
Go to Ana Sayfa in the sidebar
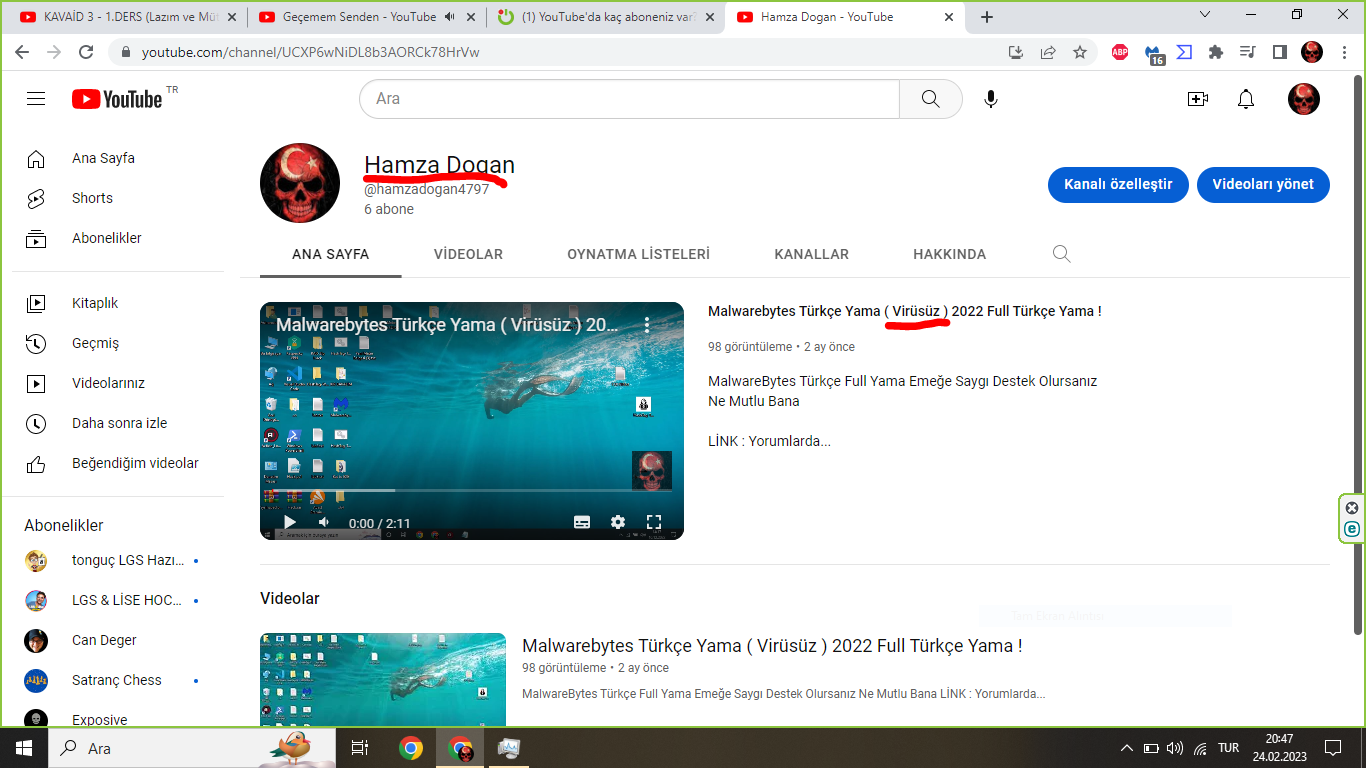pos(118,158)
